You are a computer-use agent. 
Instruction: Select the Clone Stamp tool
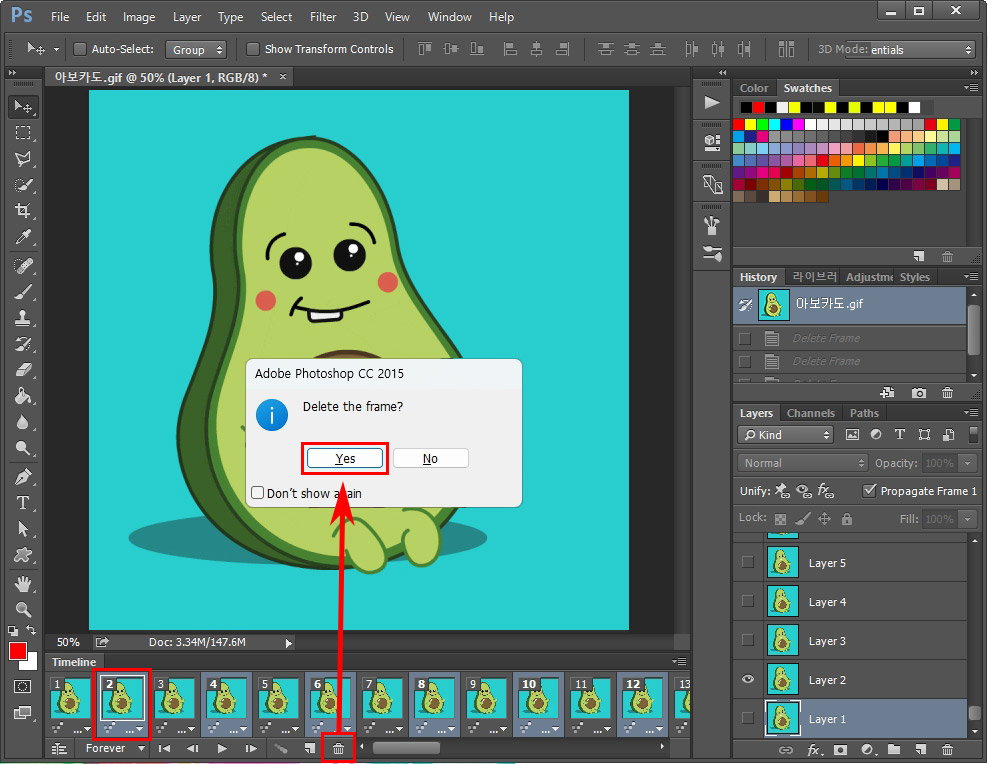pyautogui.click(x=23, y=317)
